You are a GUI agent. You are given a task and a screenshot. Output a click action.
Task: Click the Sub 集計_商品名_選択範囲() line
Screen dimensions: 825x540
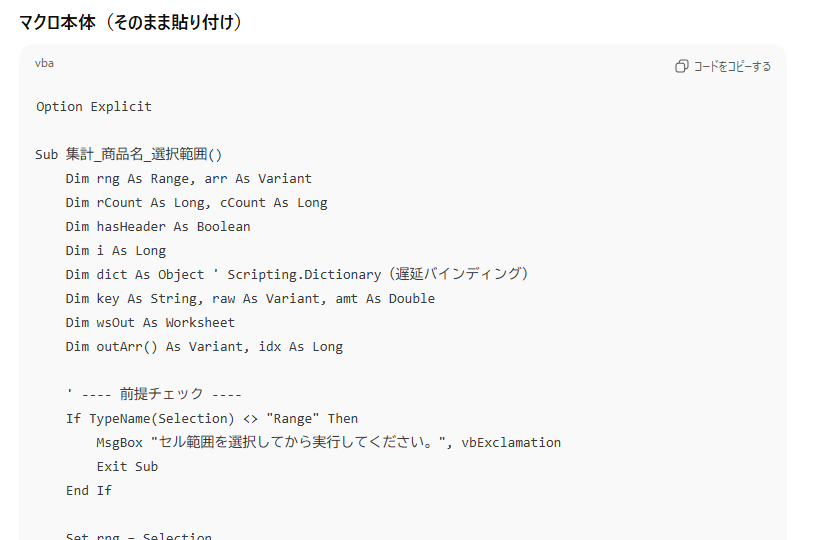coord(129,154)
